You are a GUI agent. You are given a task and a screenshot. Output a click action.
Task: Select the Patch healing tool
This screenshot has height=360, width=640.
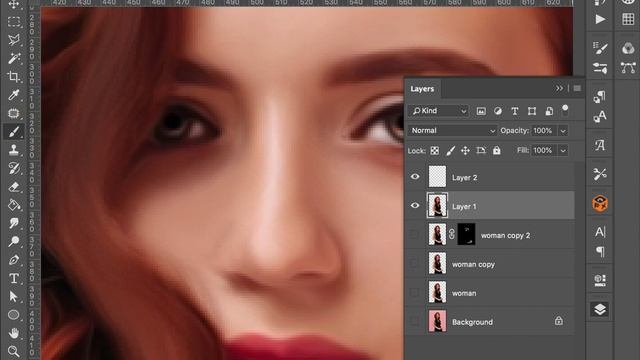coord(14,113)
